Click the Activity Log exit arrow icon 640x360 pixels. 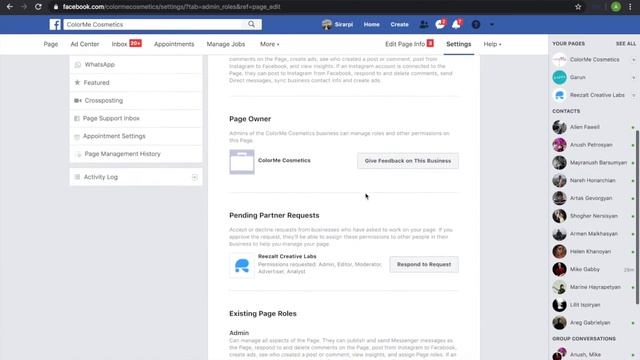point(195,177)
